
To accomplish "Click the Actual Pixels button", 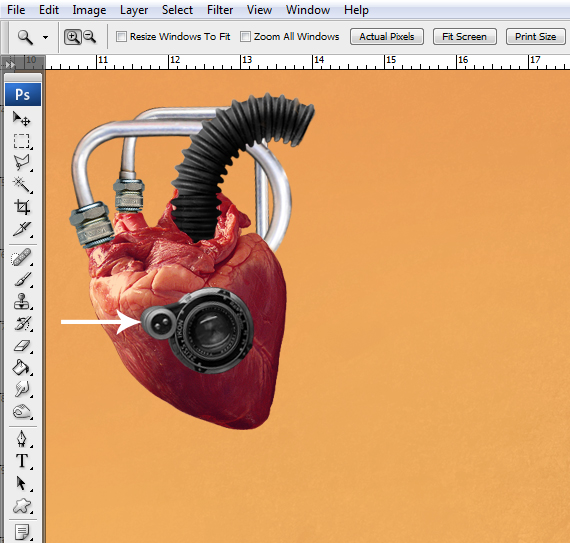I will point(387,37).
